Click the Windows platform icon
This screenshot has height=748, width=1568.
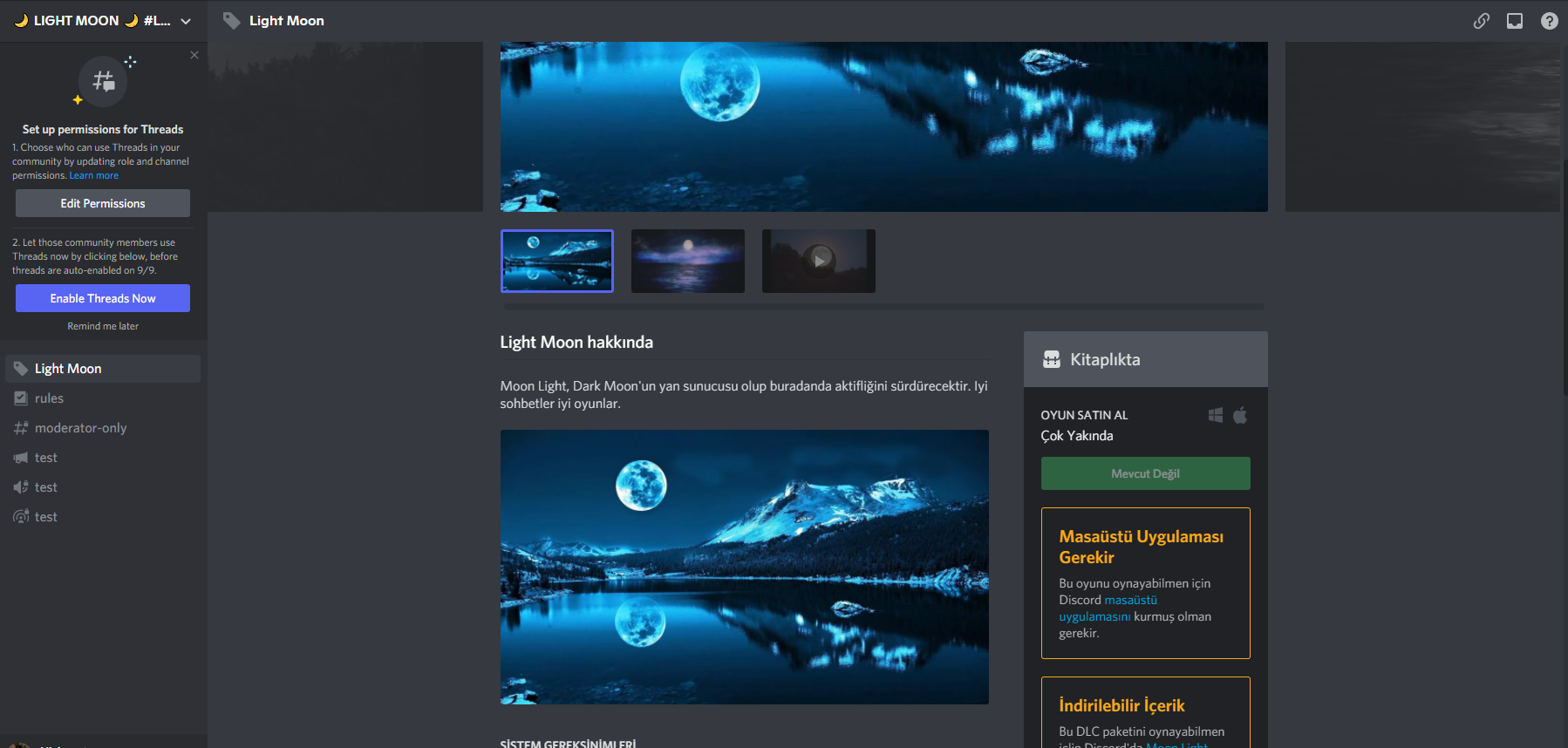[1216, 415]
